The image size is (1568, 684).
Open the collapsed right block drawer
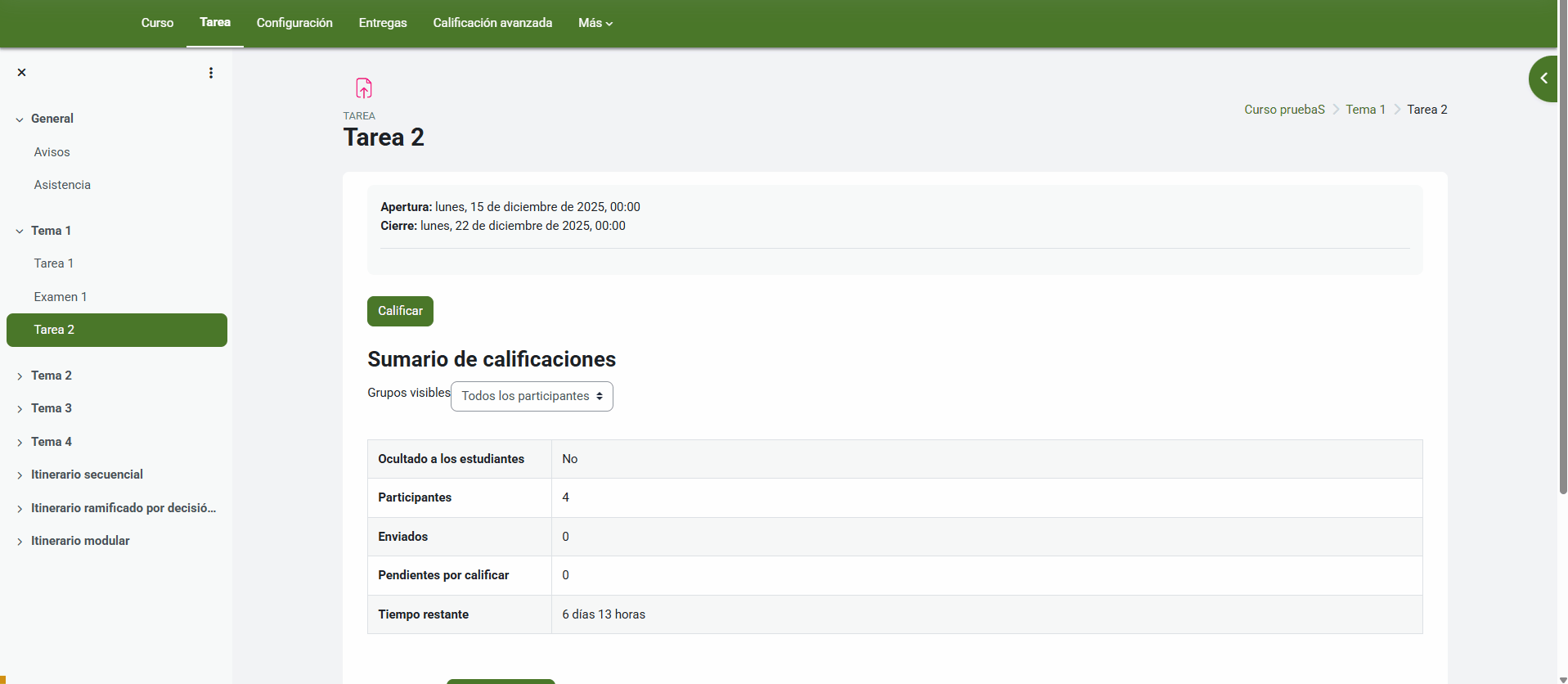pos(1543,79)
